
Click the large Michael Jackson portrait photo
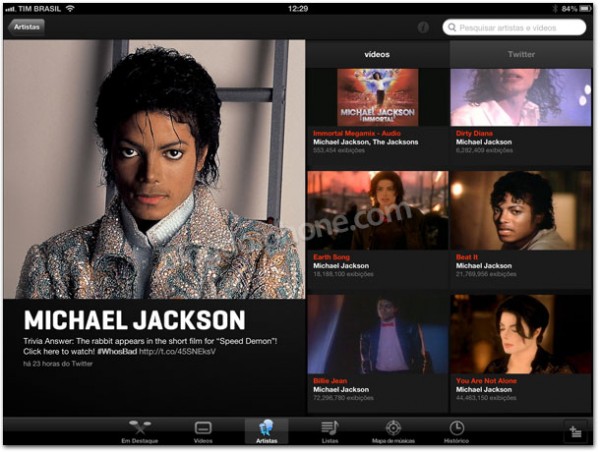[x=154, y=169]
